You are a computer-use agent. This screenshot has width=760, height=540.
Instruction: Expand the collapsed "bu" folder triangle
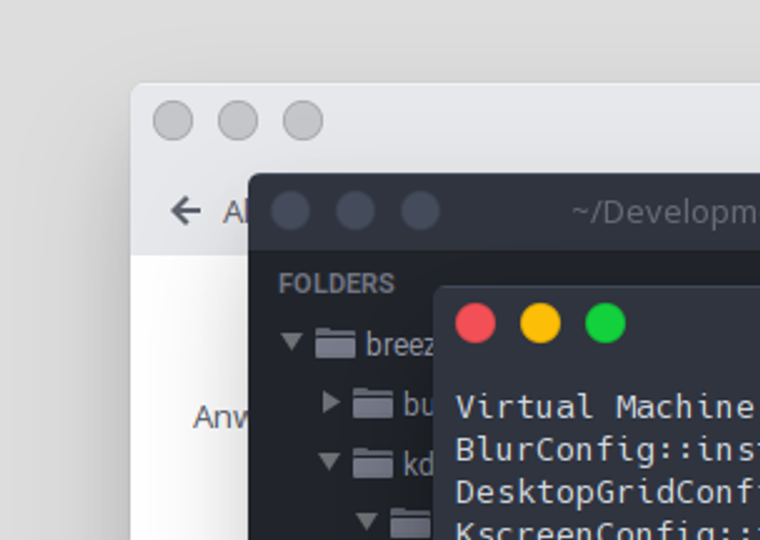tap(331, 402)
